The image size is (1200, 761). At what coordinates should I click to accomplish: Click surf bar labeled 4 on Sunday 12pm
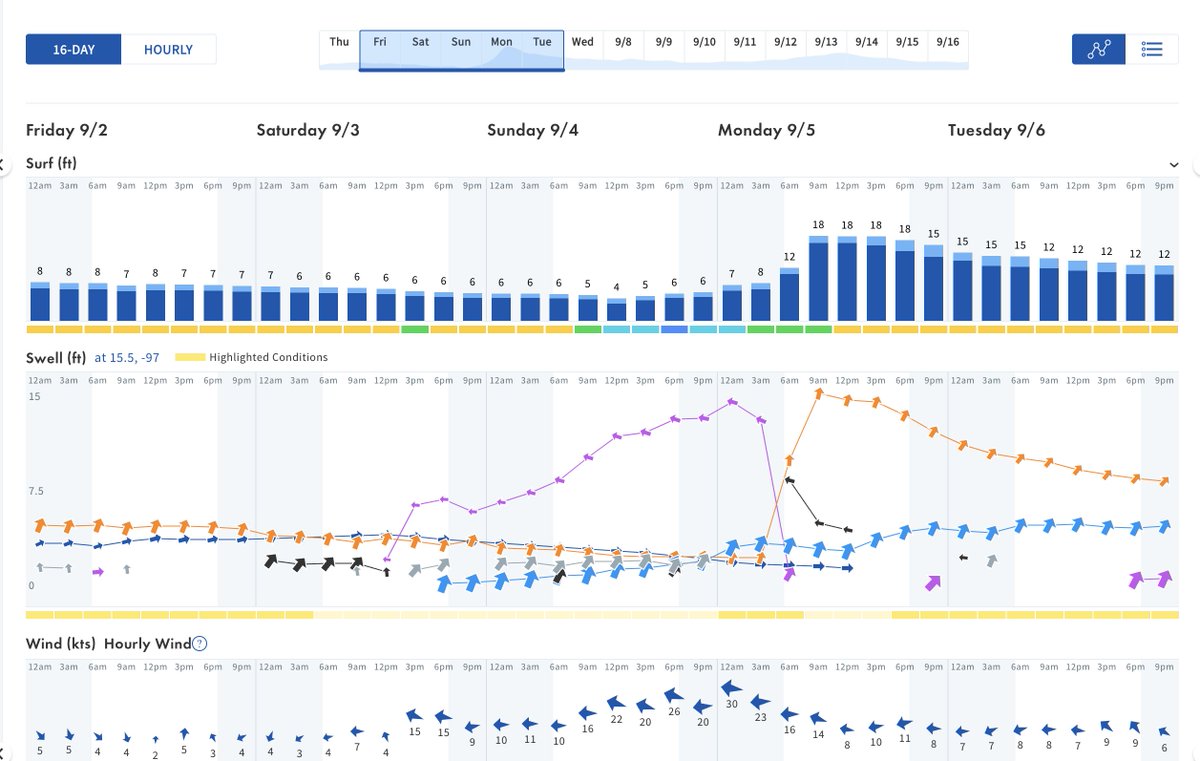(616, 308)
